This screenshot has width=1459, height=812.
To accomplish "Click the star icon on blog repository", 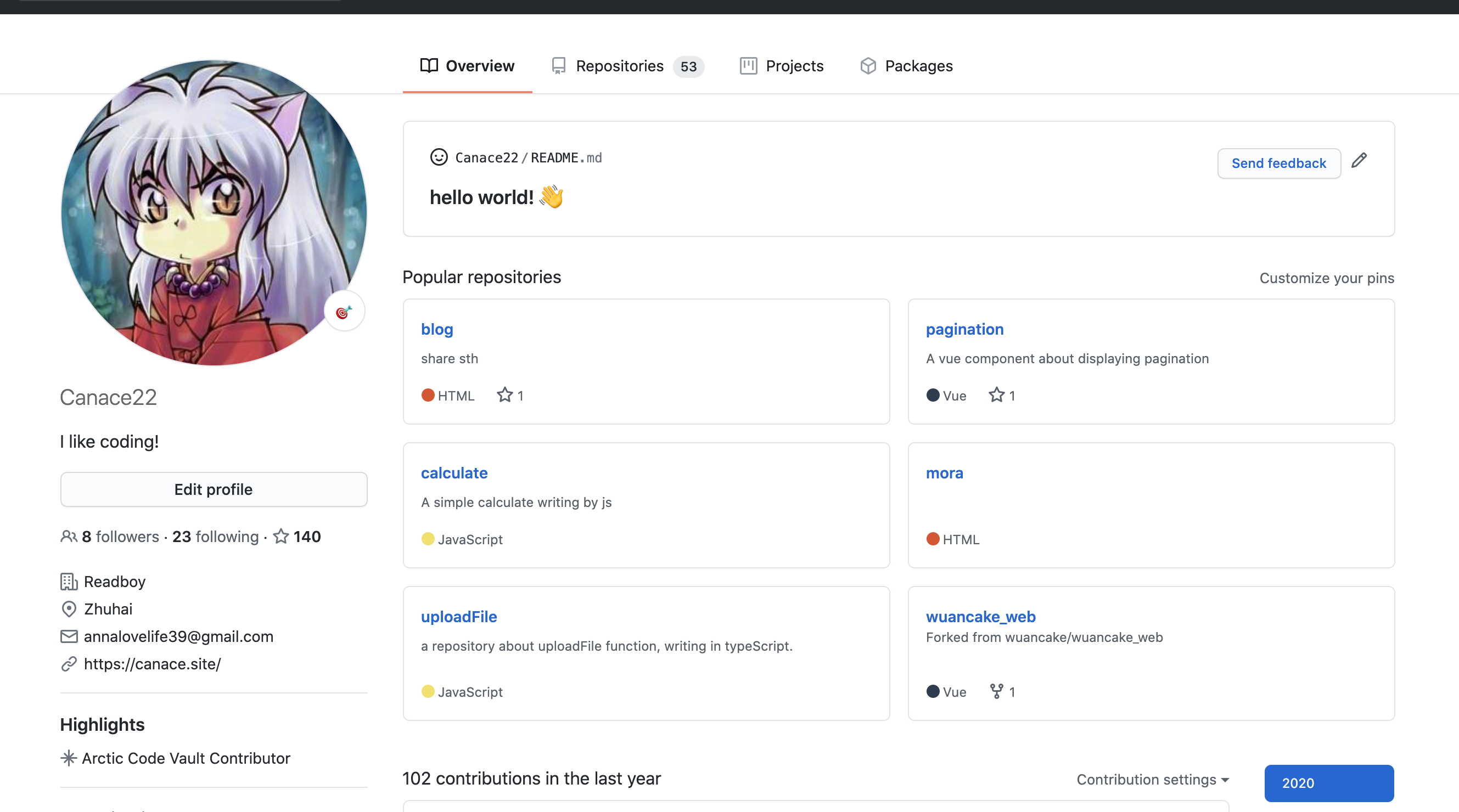I will (504, 394).
